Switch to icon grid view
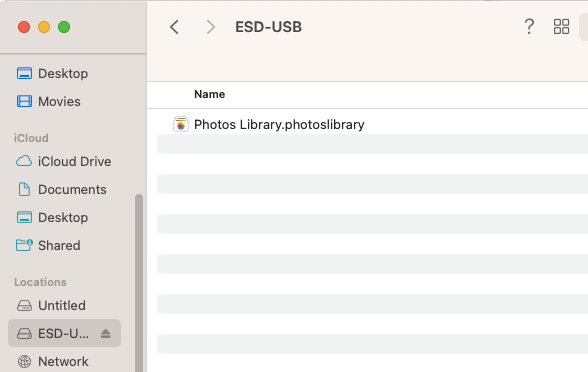 point(561,27)
